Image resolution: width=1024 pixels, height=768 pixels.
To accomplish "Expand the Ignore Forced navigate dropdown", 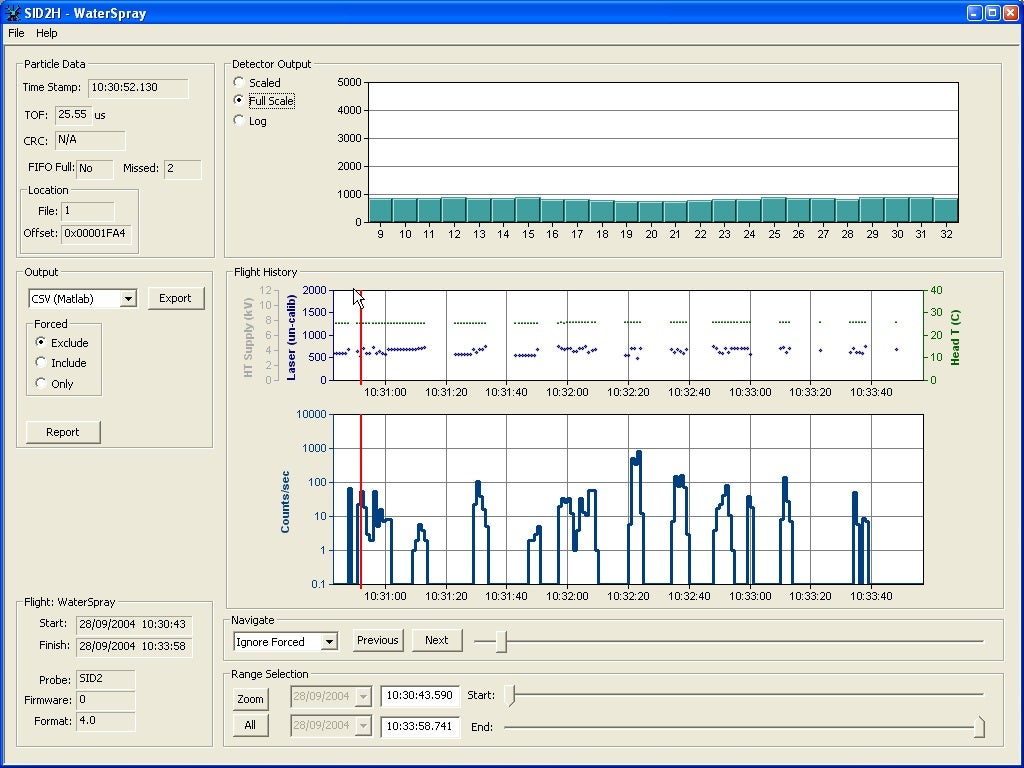I will click(329, 642).
